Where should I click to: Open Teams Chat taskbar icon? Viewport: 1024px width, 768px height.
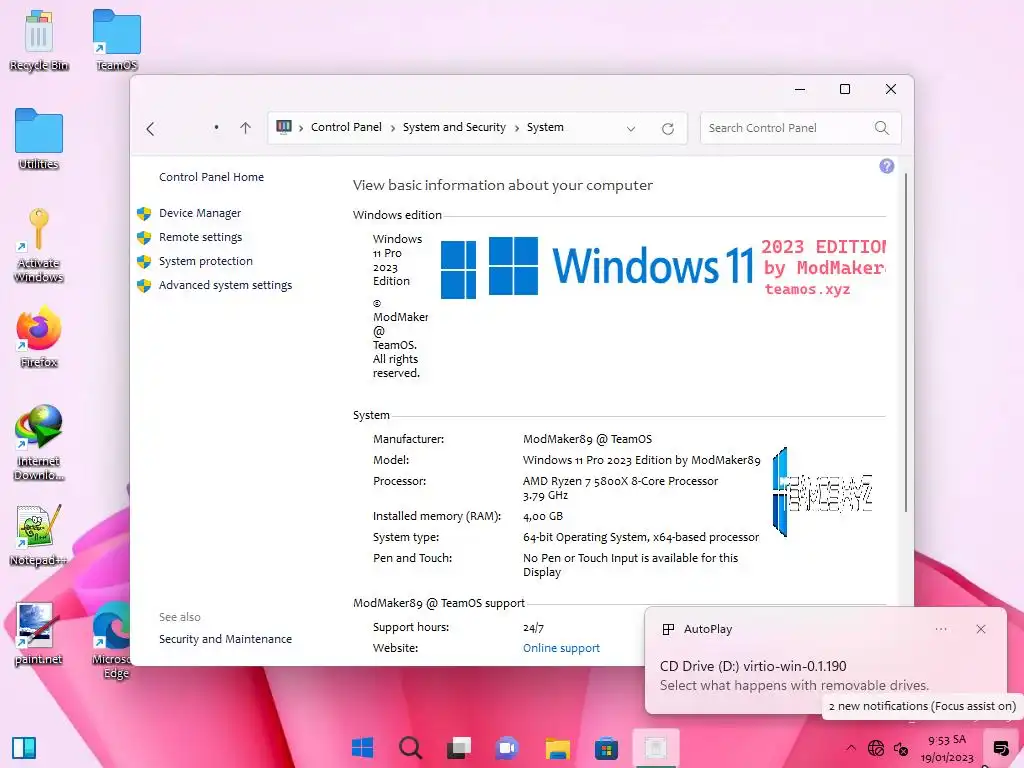click(x=507, y=748)
